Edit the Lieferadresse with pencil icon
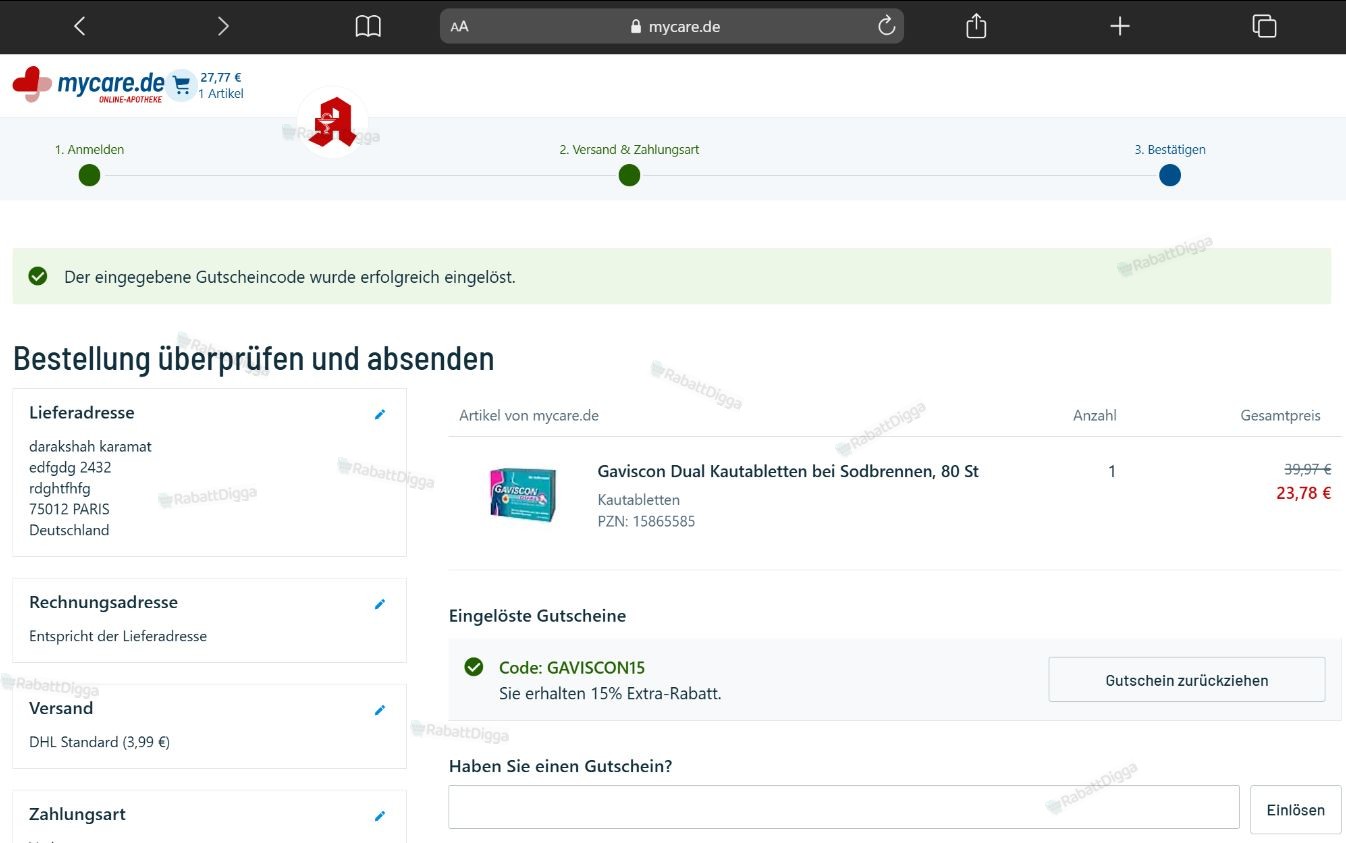 point(379,414)
